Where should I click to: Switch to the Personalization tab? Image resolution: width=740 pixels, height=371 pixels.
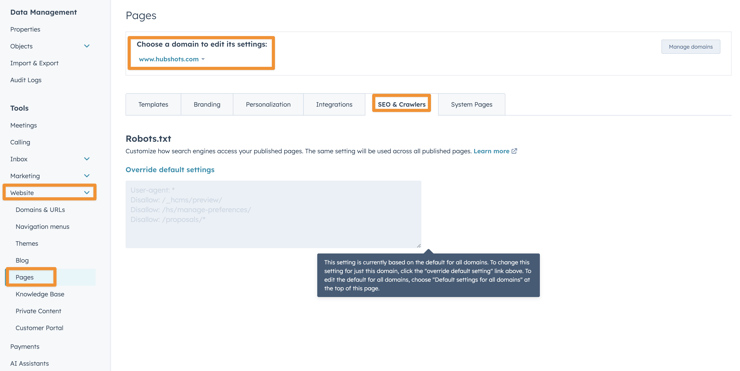(268, 104)
